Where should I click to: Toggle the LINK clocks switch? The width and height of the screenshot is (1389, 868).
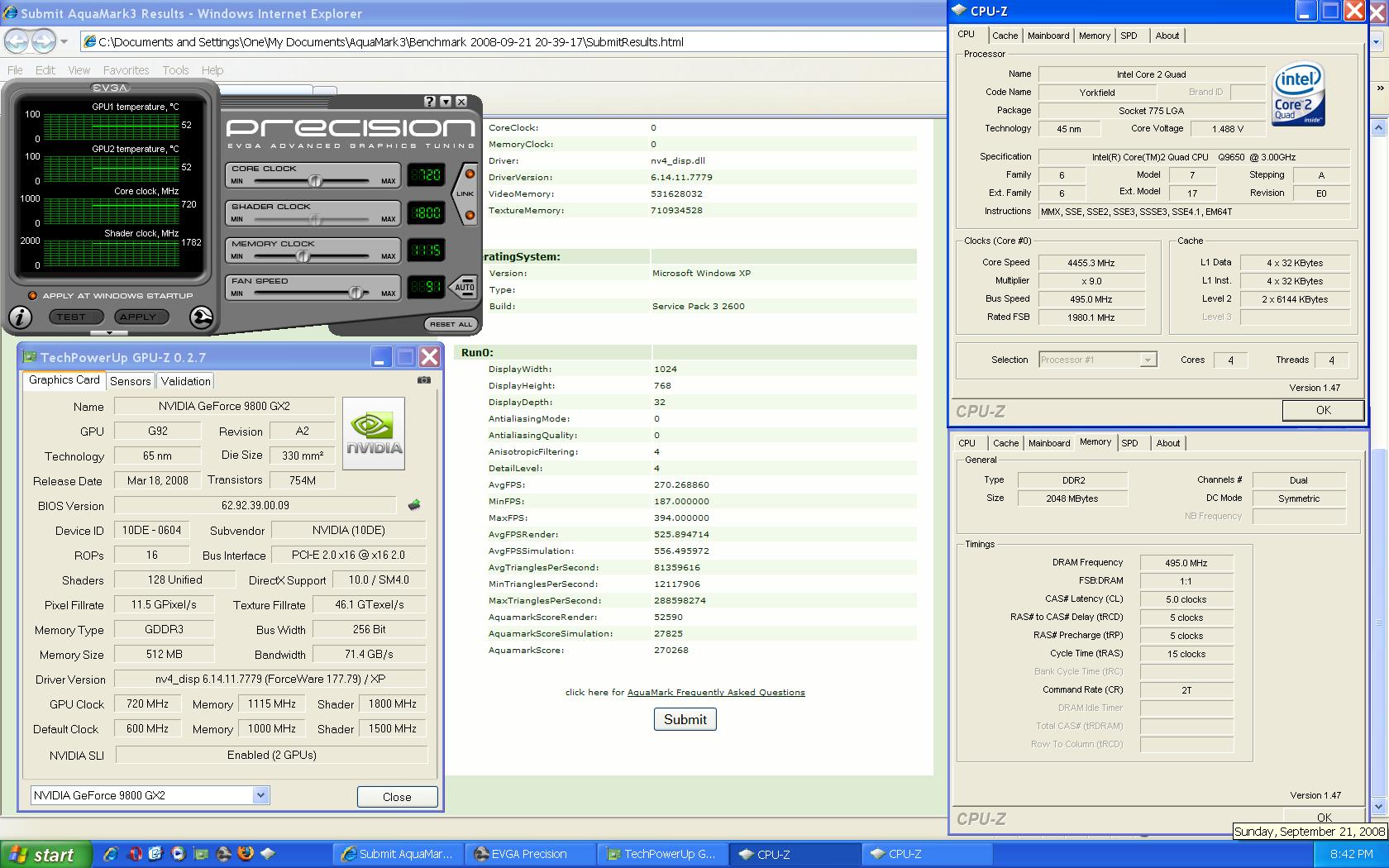[x=465, y=194]
